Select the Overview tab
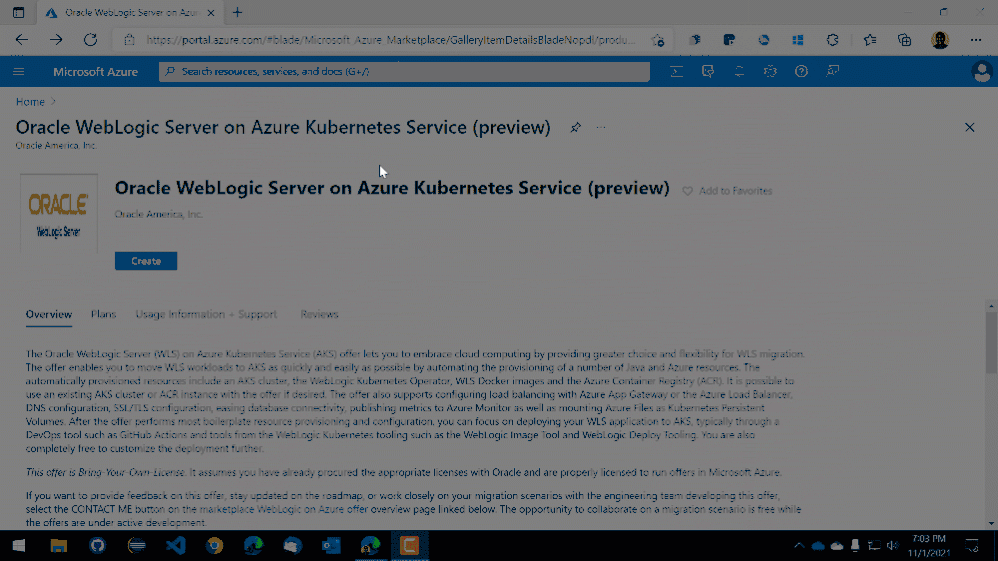The height and width of the screenshot is (561, 998). pos(48,315)
